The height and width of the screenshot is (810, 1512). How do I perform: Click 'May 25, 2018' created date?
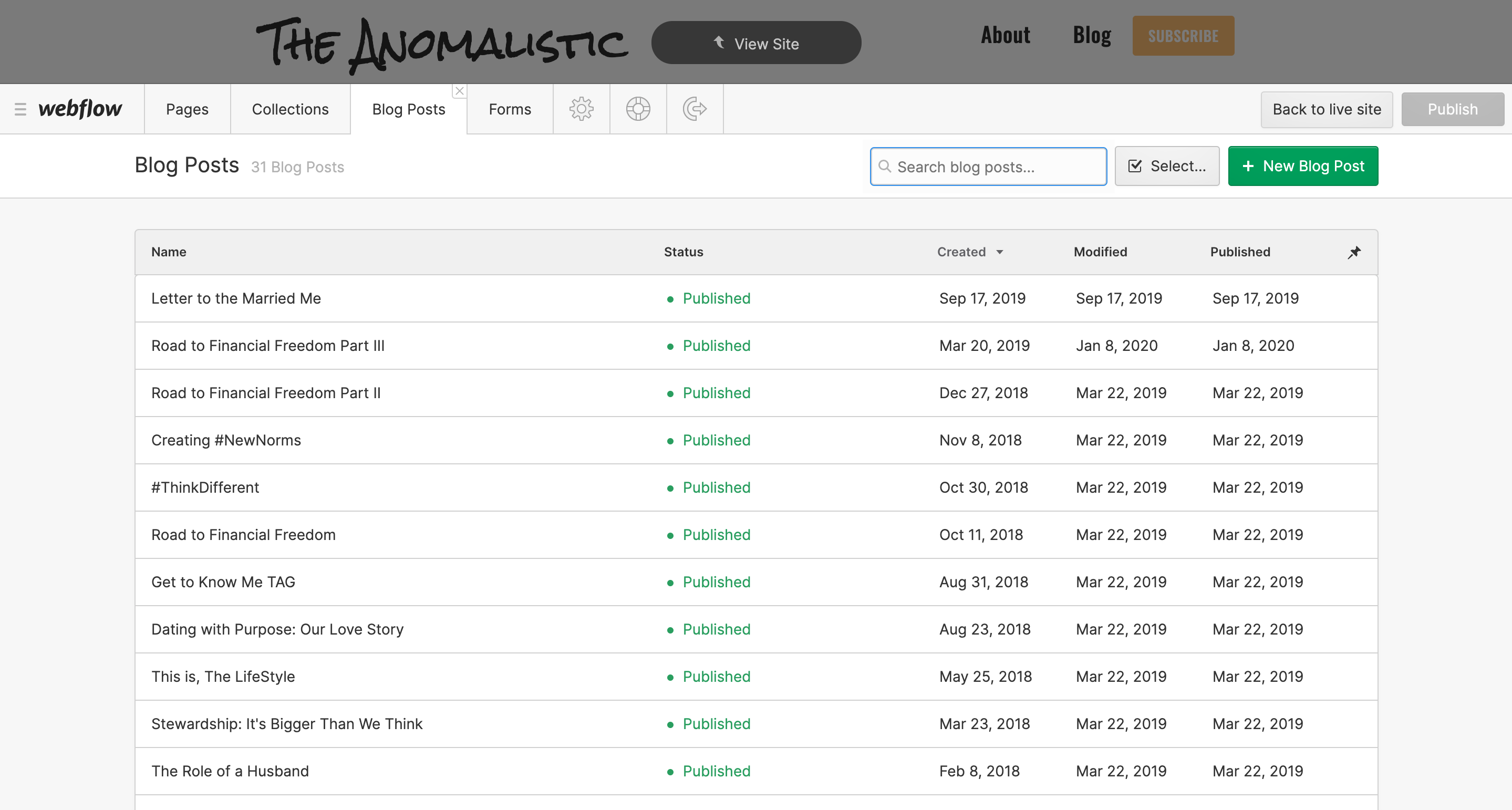coord(985,677)
